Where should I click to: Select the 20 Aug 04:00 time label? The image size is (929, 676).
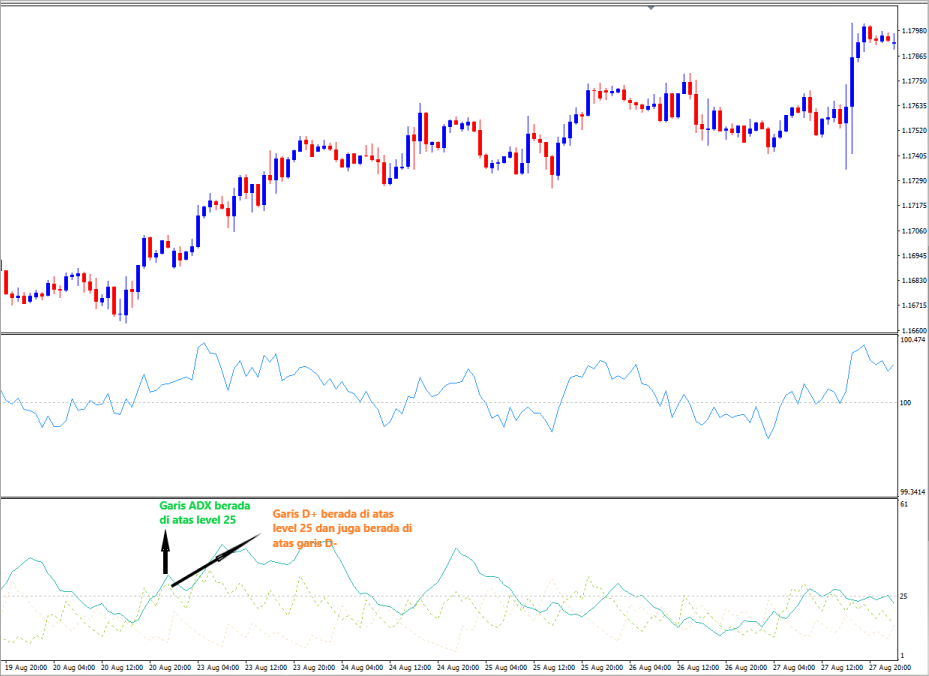(74, 668)
